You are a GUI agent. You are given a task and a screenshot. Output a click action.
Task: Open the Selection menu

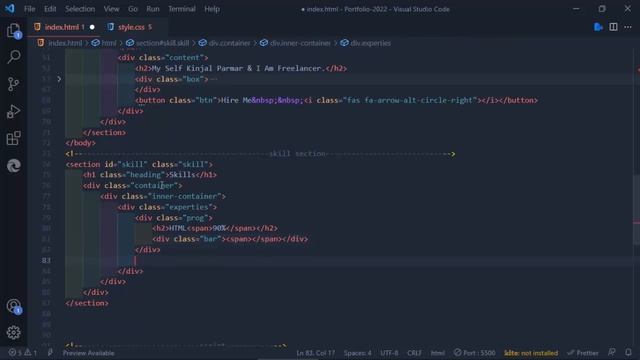click(80, 9)
